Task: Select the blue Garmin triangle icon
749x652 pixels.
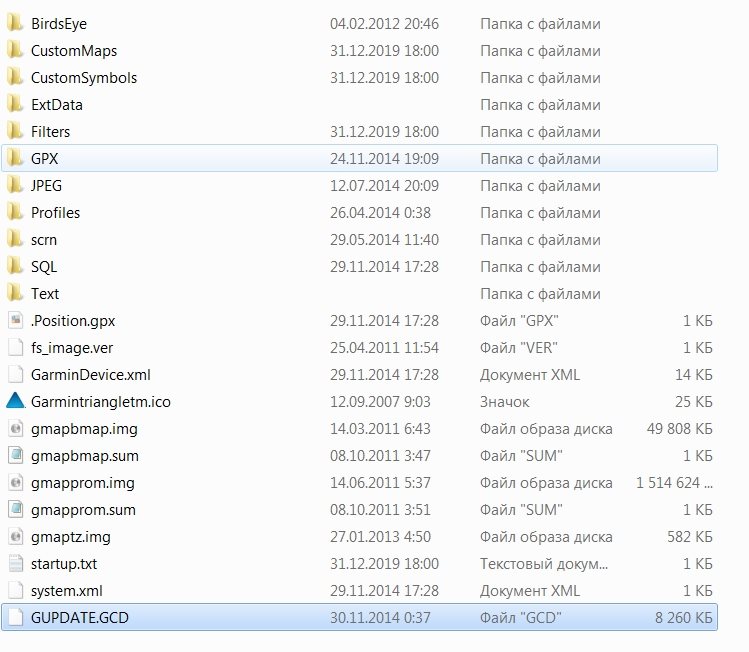Action: click(15, 401)
